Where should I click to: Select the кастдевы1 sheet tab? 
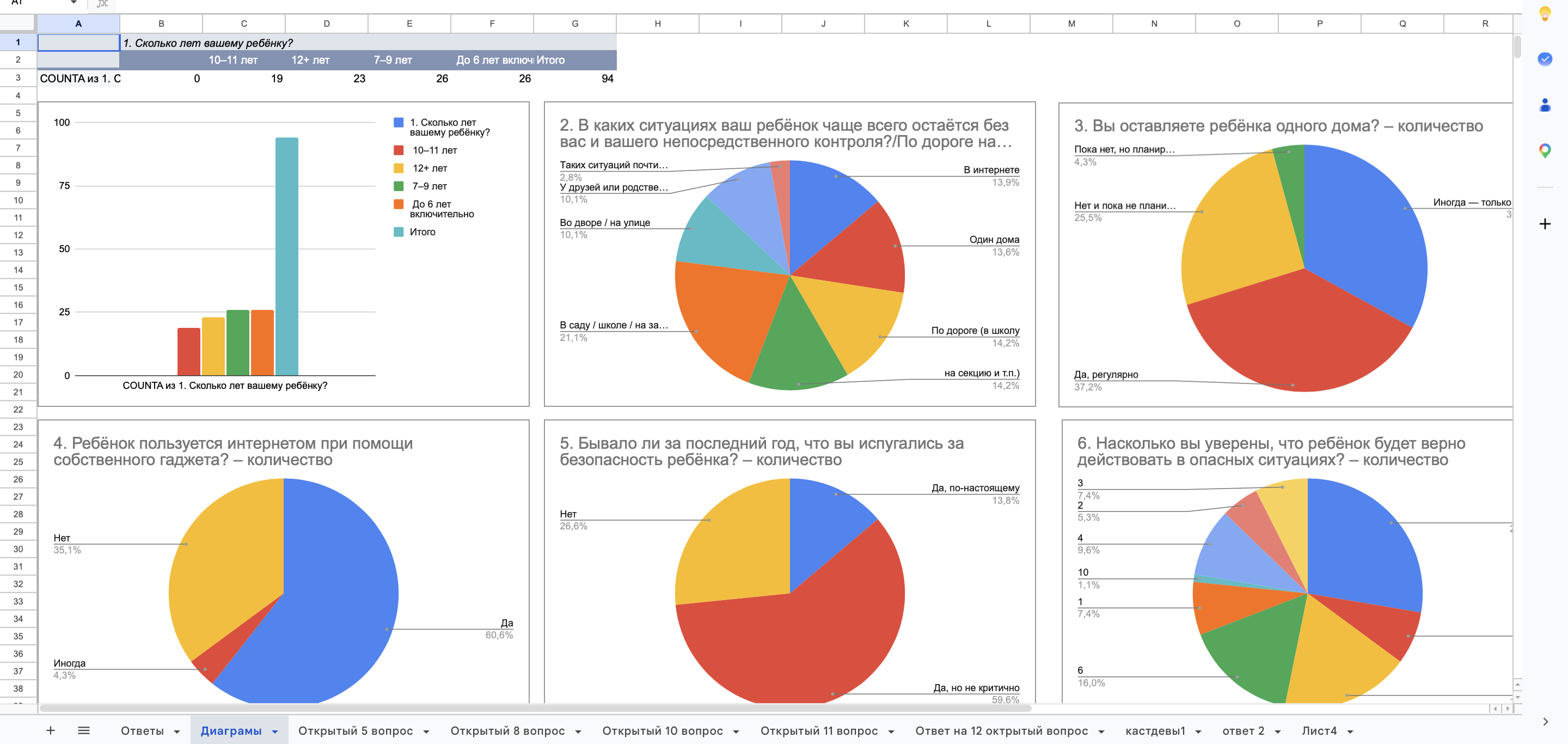[1155, 730]
